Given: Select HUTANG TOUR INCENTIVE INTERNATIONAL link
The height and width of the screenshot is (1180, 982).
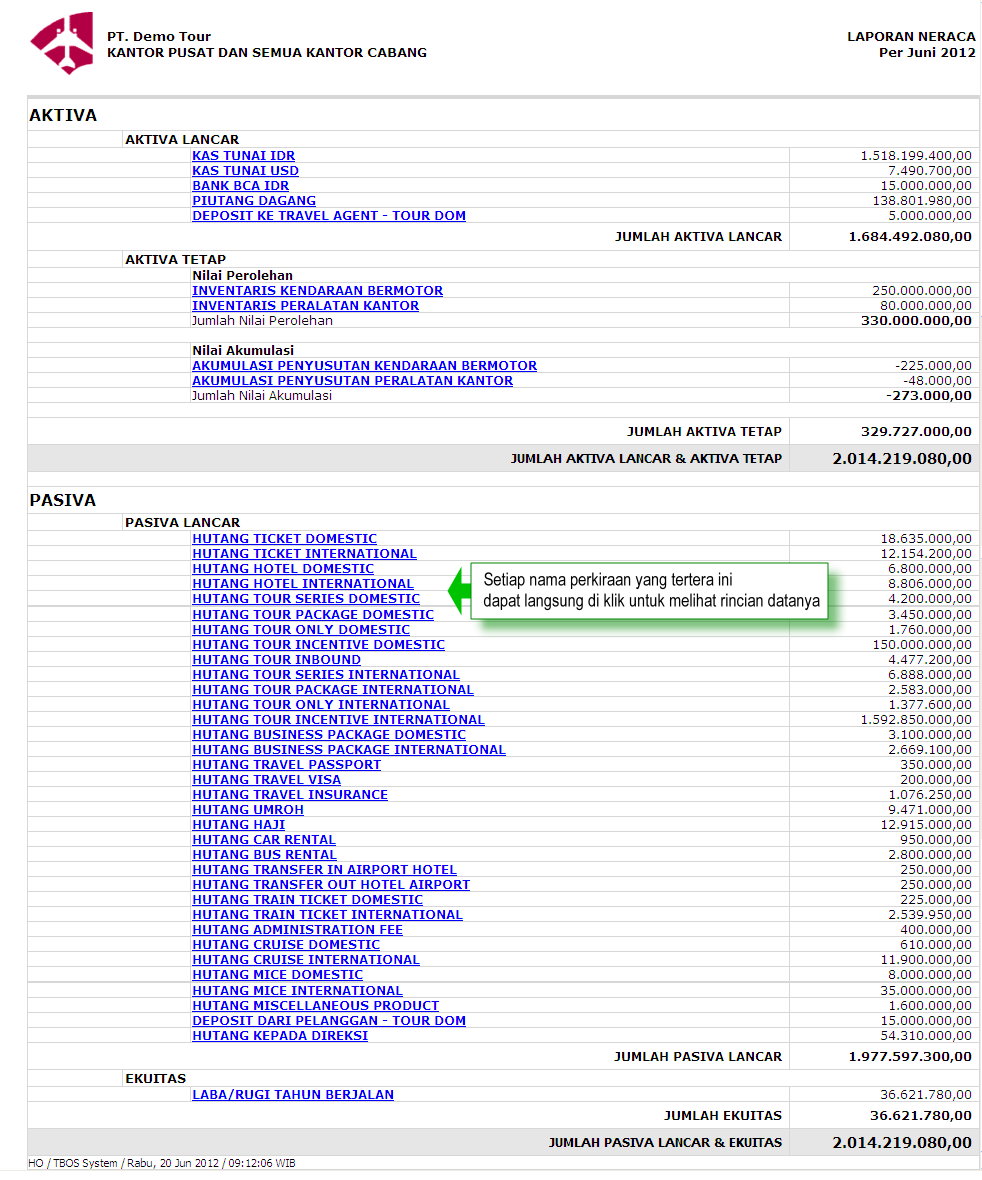Looking at the screenshot, I should [x=338, y=720].
